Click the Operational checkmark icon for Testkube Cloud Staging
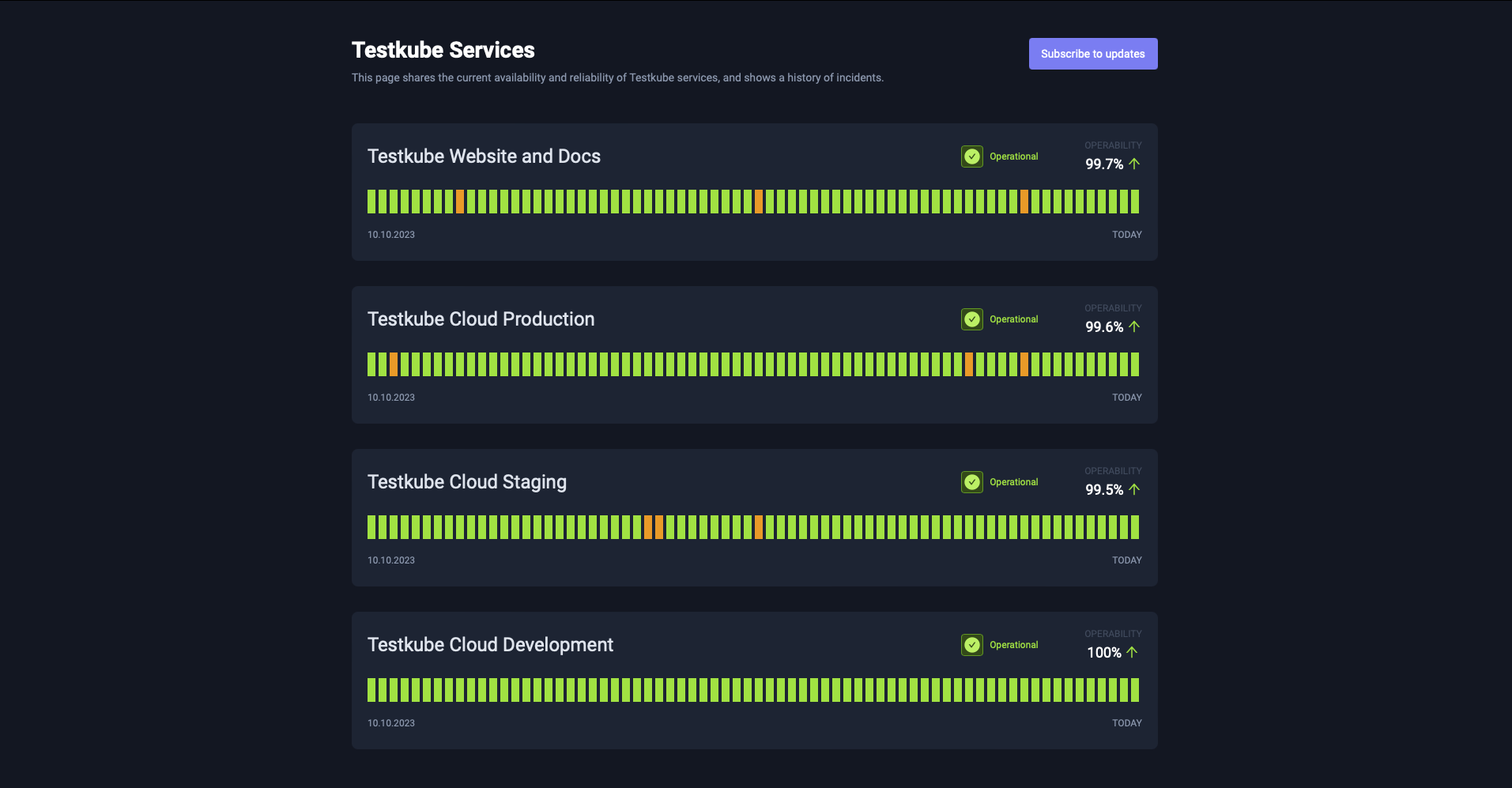Viewport: 1512px width, 788px height. point(971,481)
